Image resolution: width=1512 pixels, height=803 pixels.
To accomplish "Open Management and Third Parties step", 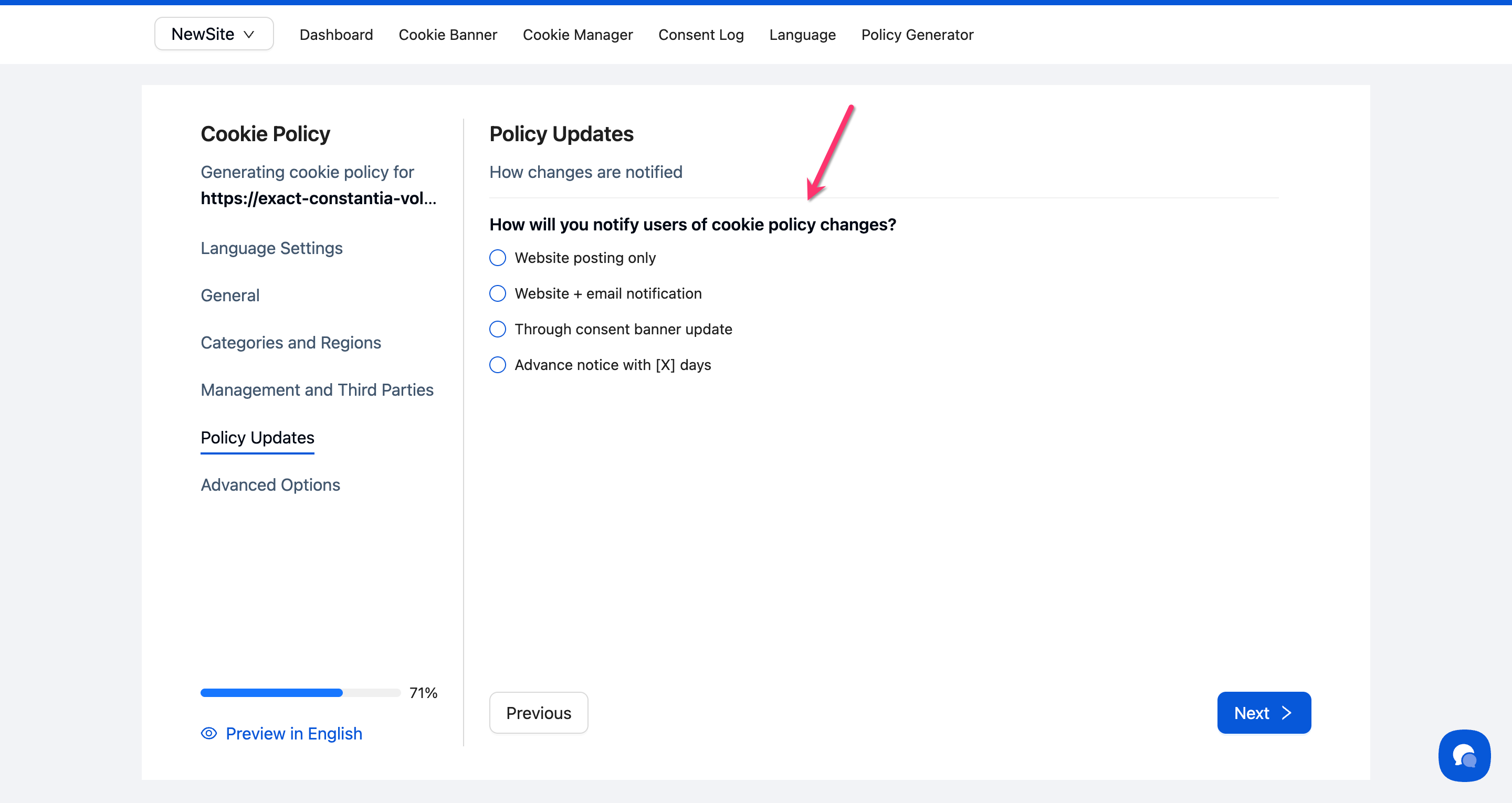I will (x=317, y=390).
